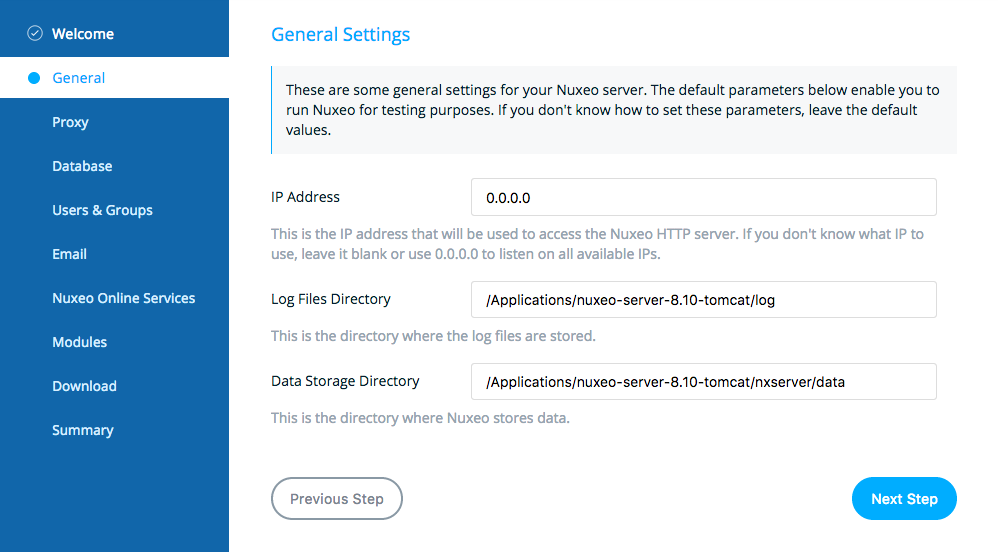Open the Download step
Screen dimensions: 998x552
point(84,386)
